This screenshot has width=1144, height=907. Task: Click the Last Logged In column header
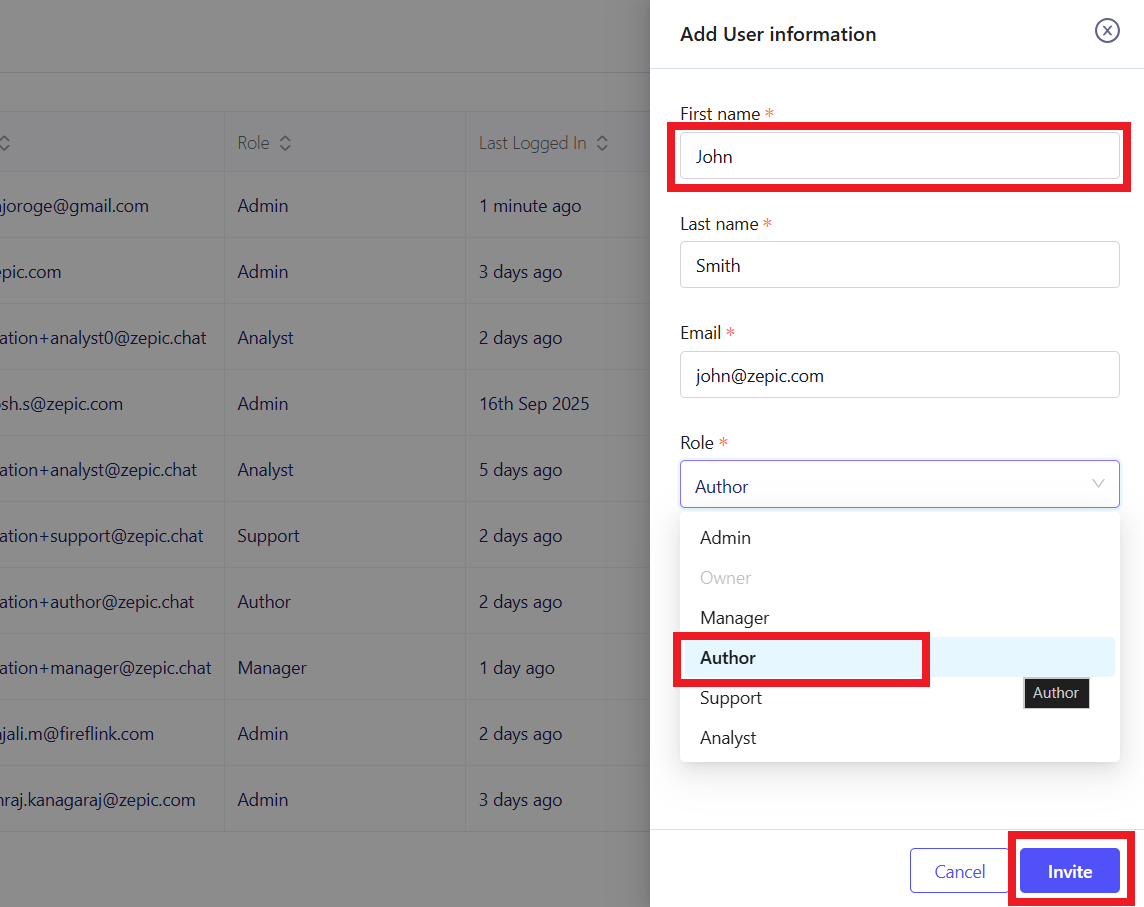click(x=532, y=143)
